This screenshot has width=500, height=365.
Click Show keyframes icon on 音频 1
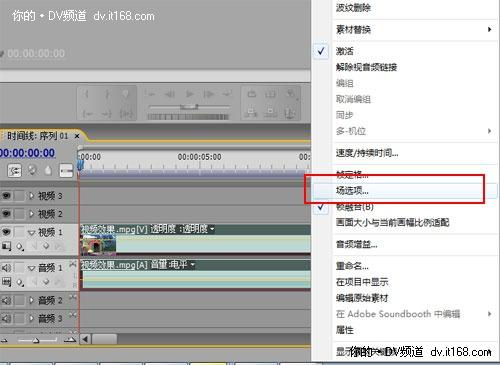(20, 282)
